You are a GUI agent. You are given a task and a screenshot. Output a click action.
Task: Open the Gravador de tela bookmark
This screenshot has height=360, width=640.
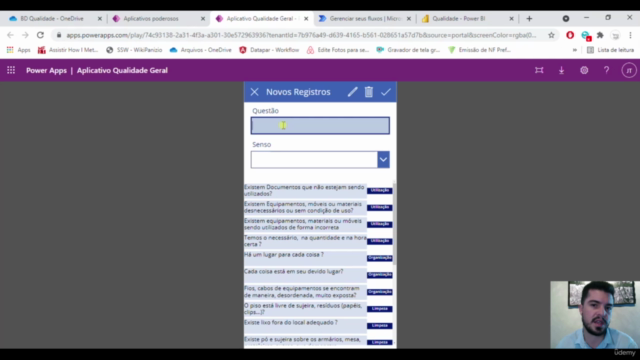tap(408, 50)
